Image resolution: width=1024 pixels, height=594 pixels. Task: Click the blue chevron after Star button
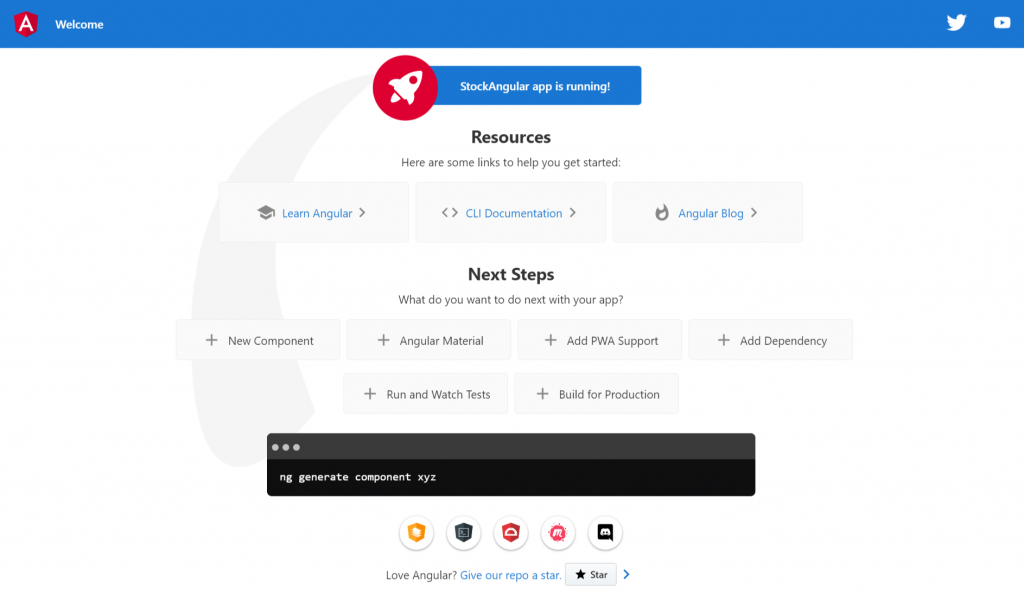click(626, 574)
